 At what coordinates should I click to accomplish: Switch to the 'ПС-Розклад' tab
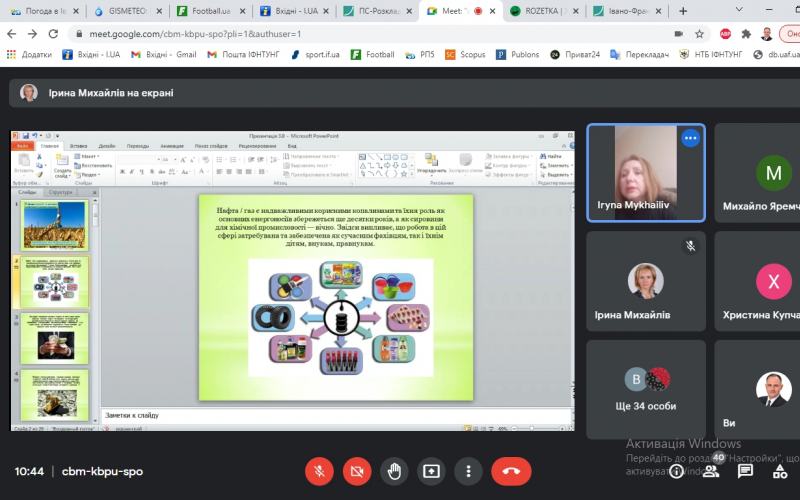[x=377, y=11]
